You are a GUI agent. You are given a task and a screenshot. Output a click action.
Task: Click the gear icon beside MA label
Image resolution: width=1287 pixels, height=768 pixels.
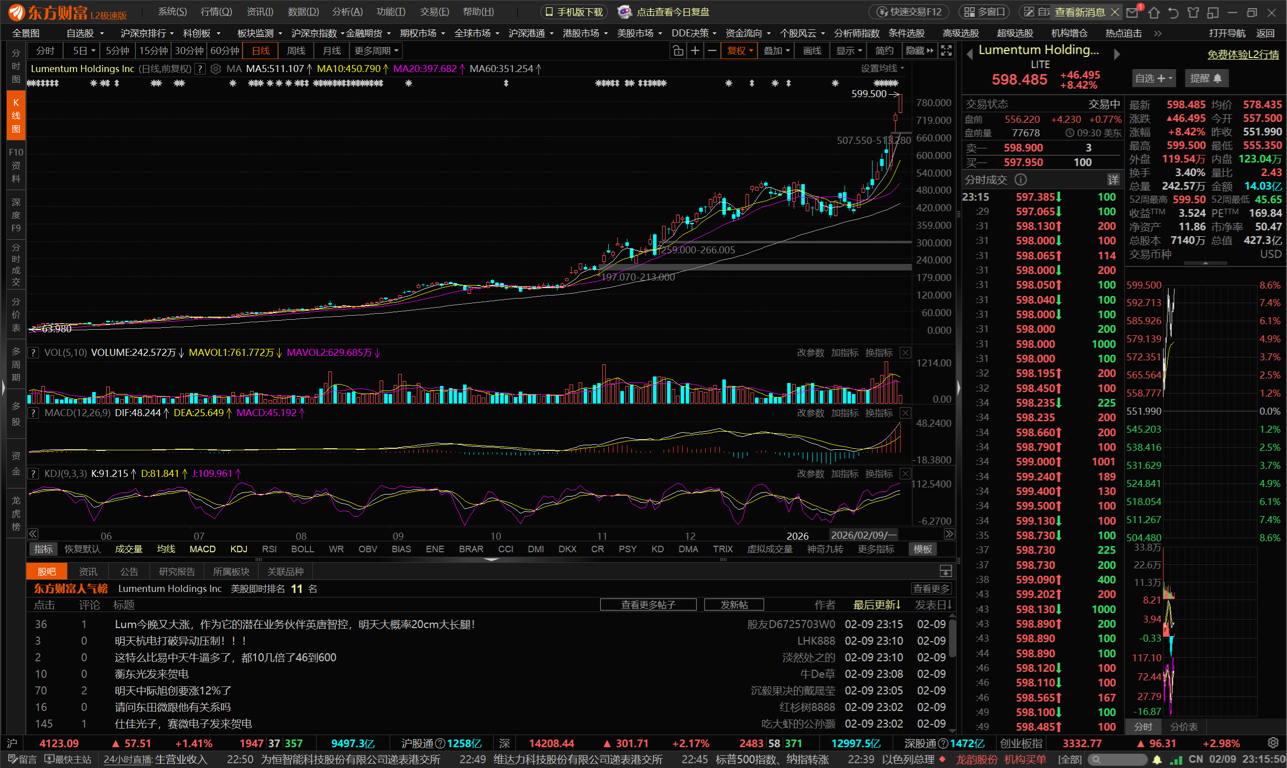coord(215,69)
